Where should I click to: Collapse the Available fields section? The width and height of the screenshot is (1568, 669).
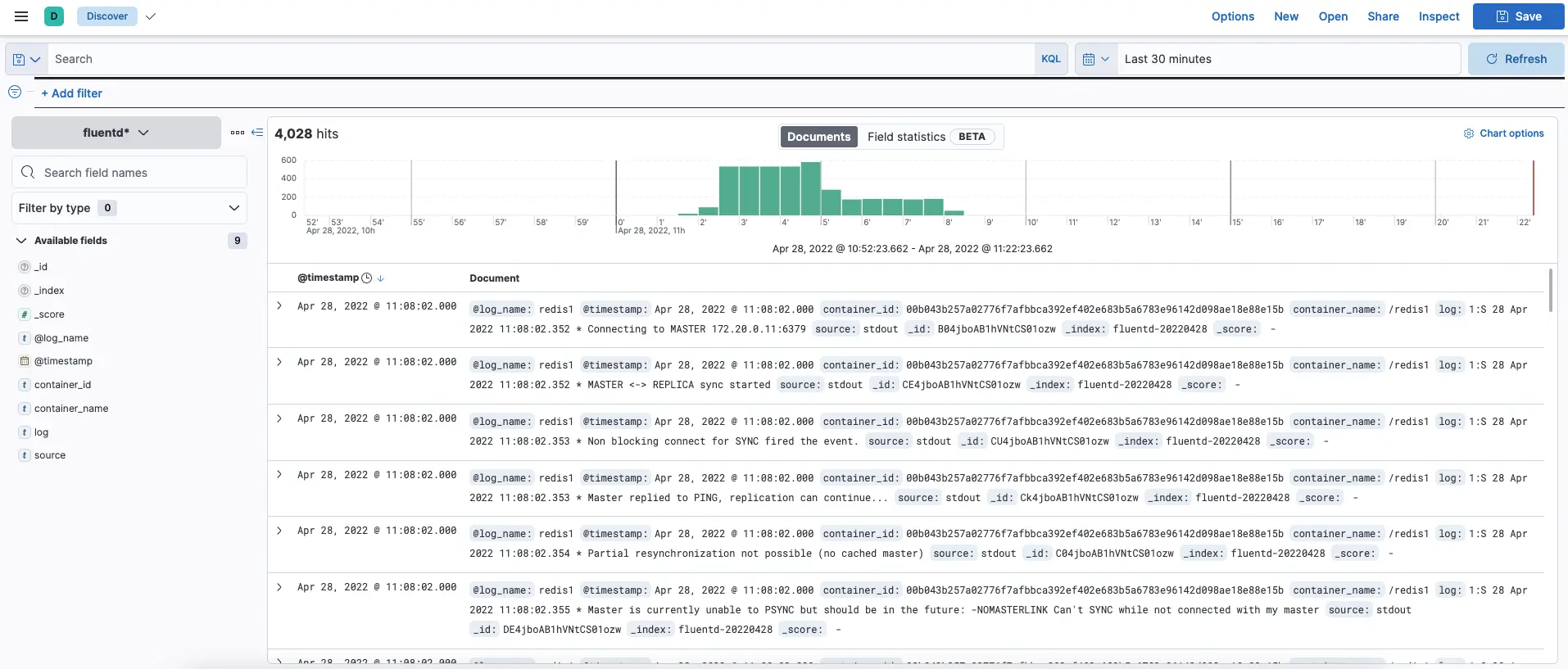[21, 241]
